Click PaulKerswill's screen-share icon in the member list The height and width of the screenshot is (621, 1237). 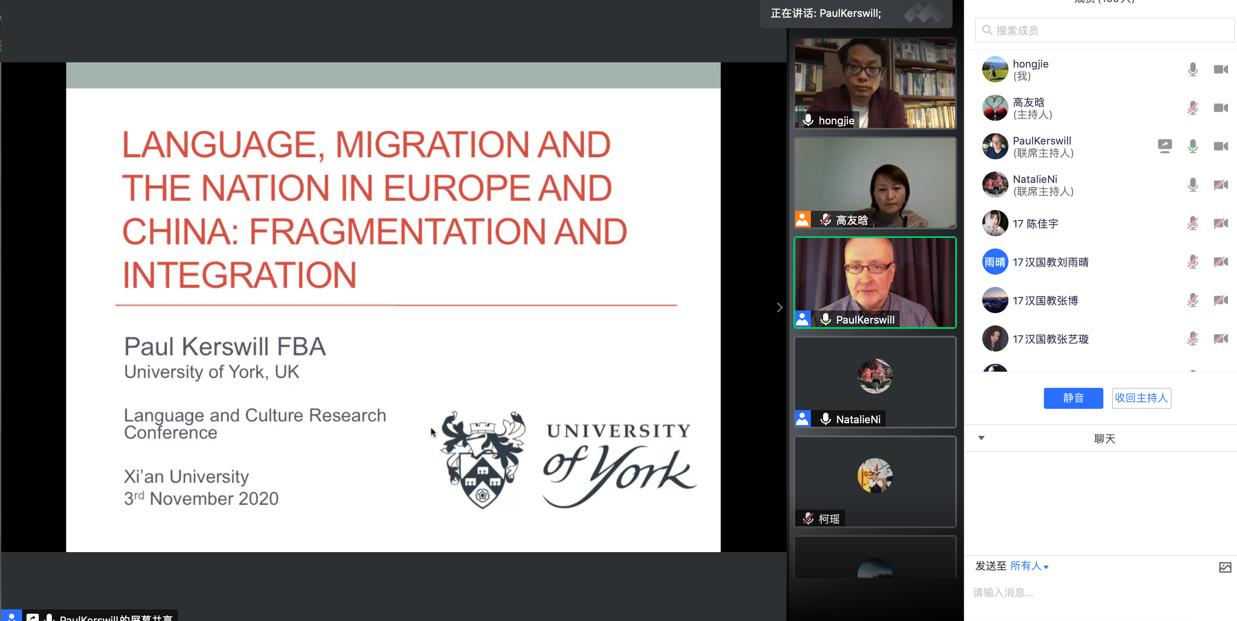(1164, 146)
